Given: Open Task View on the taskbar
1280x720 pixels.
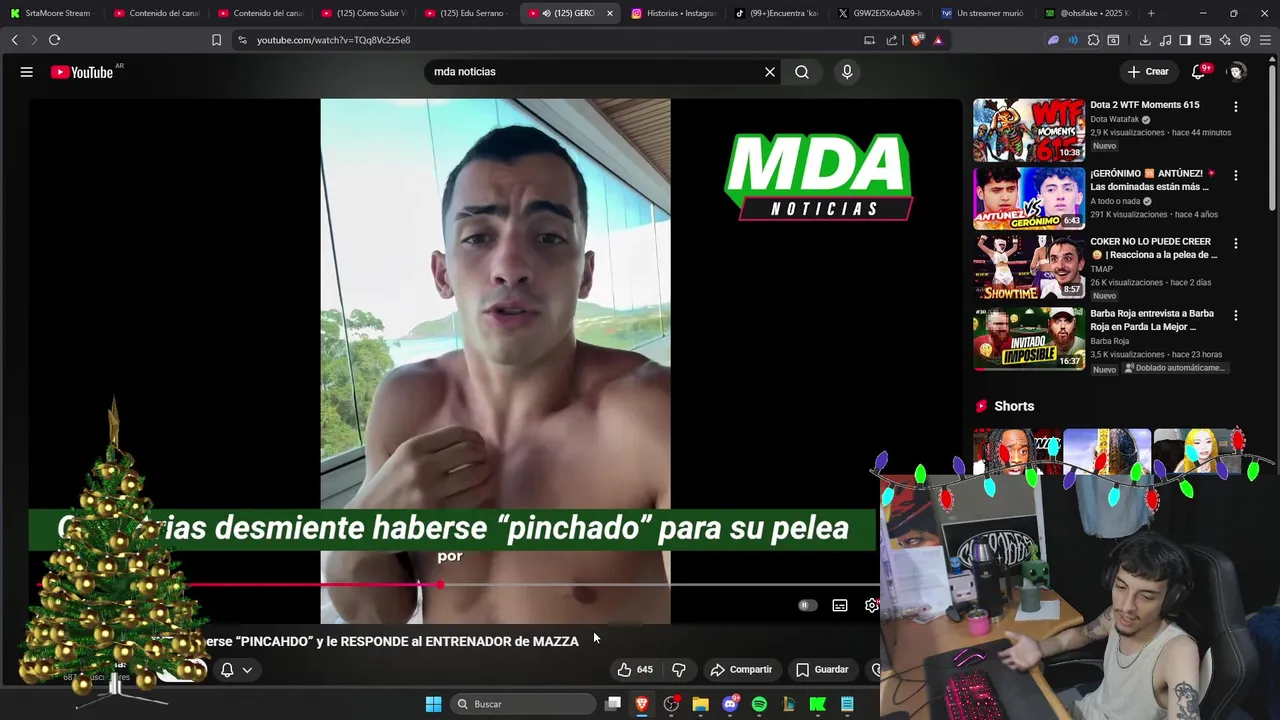Looking at the screenshot, I should tap(613, 704).
